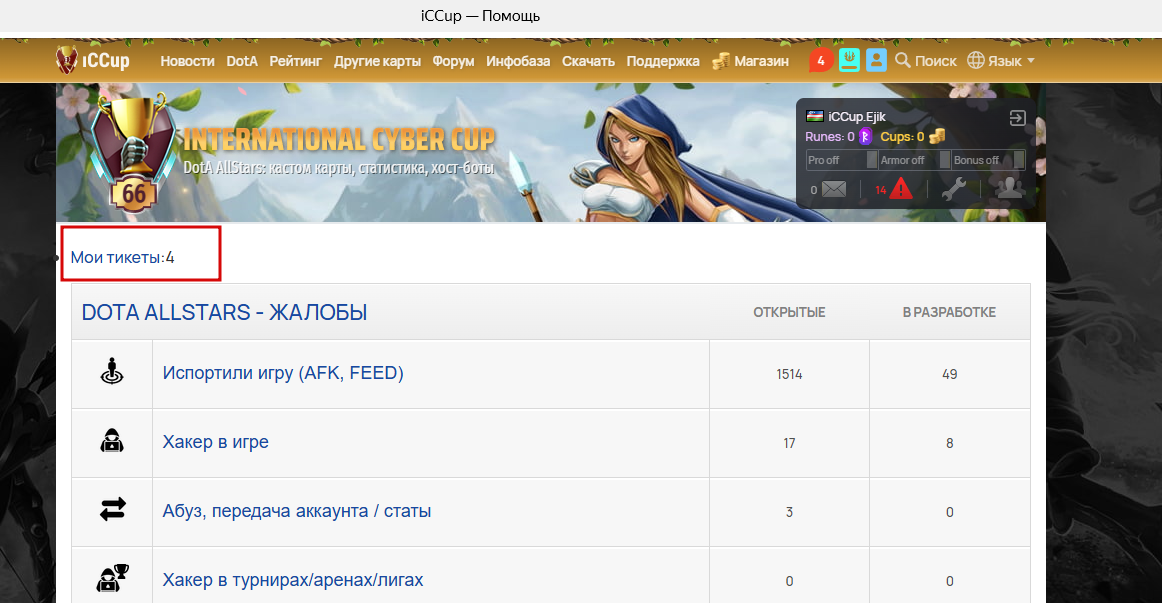Click the red warning count 14

coord(880,190)
